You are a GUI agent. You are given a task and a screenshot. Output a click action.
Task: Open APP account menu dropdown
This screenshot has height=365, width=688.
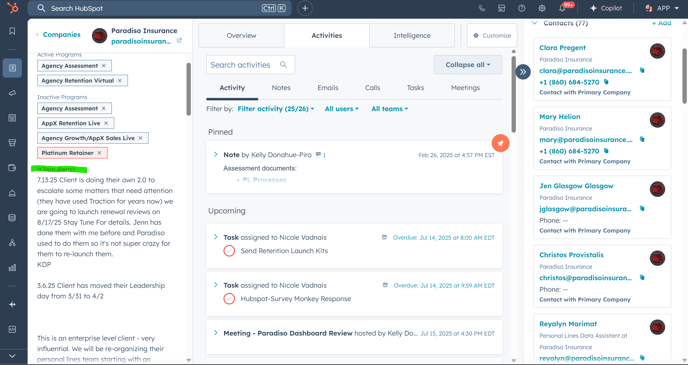(x=662, y=8)
